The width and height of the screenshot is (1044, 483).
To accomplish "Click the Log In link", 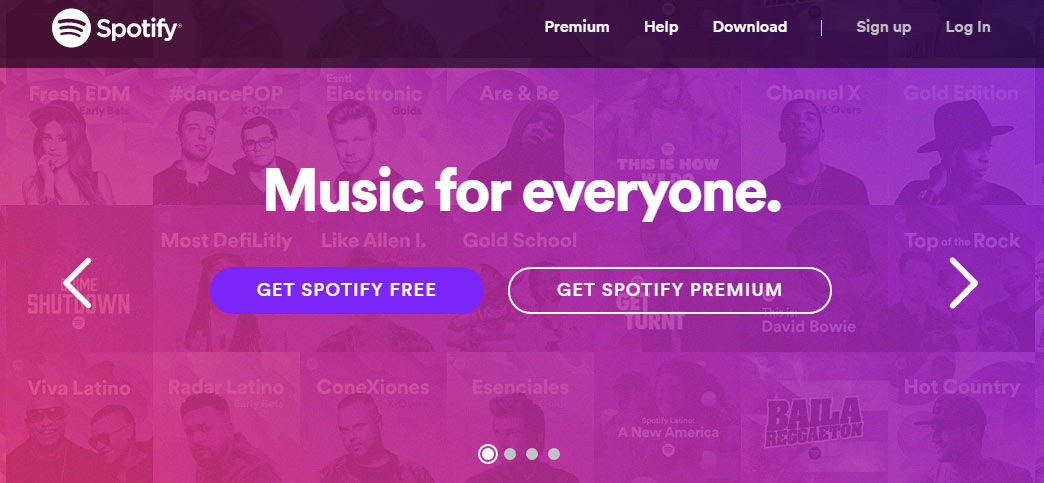I will click(x=968, y=27).
